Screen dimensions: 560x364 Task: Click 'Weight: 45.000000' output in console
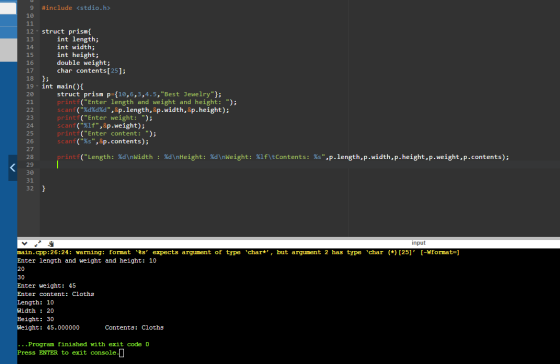coord(48,328)
